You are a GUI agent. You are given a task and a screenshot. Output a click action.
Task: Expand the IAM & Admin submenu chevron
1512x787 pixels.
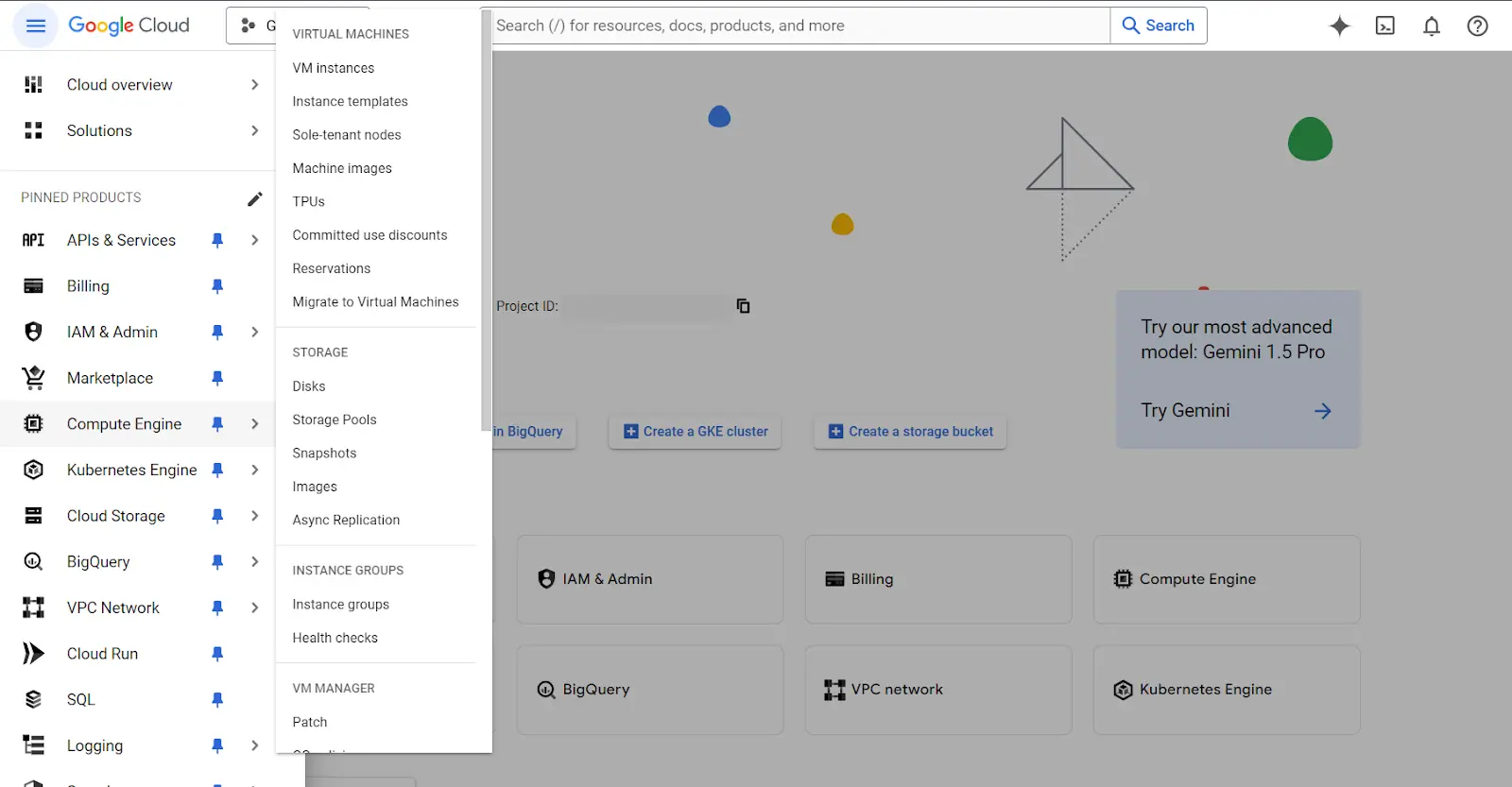pos(254,332)
